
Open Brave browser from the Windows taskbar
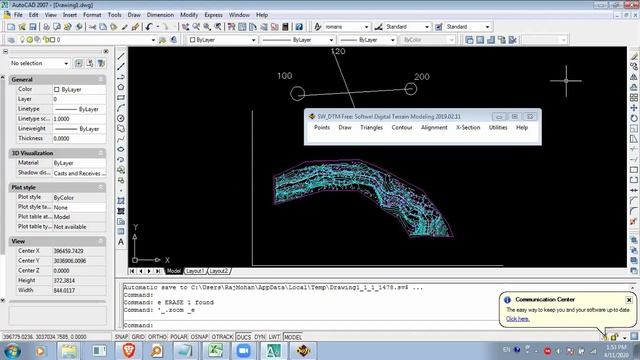[x=129, y=351]
